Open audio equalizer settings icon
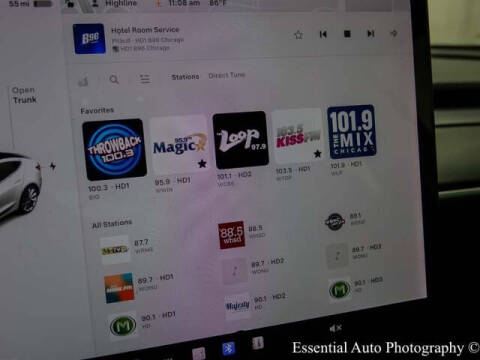The width and height of the screenshot is (480, 360). [145, 79]
